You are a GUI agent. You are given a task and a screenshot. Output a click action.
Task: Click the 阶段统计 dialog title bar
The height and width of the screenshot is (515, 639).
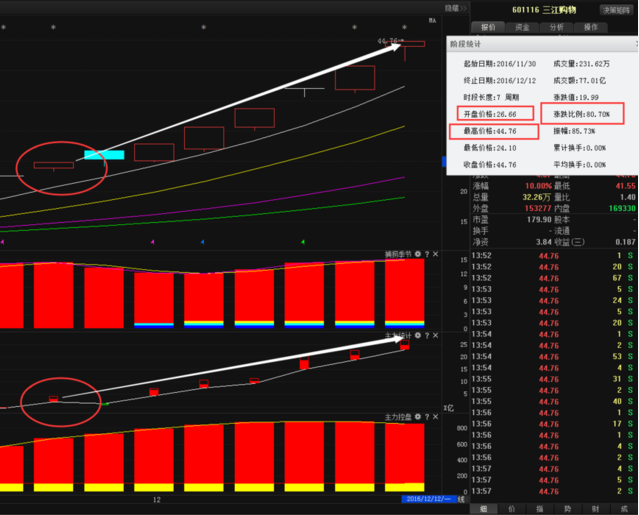[x=542, y=44]
